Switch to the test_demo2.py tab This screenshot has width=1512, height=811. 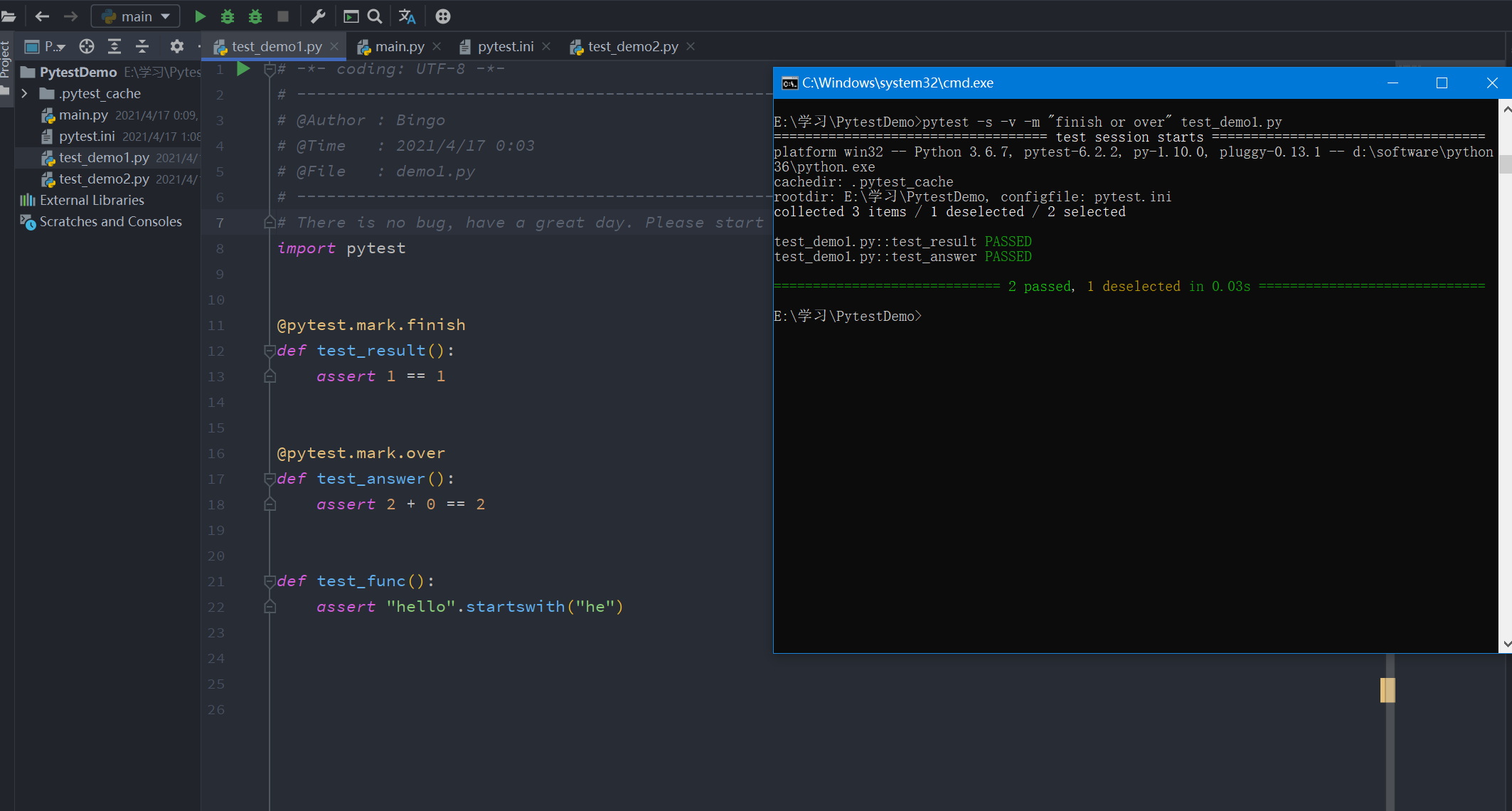632,46
